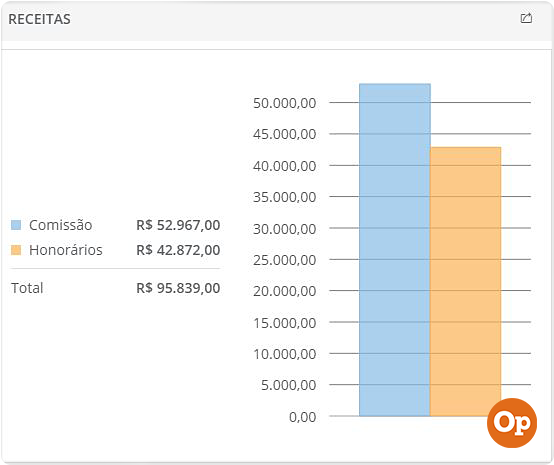
Task: Select the Comissão legend label
Action: click(x=60, y=225)
